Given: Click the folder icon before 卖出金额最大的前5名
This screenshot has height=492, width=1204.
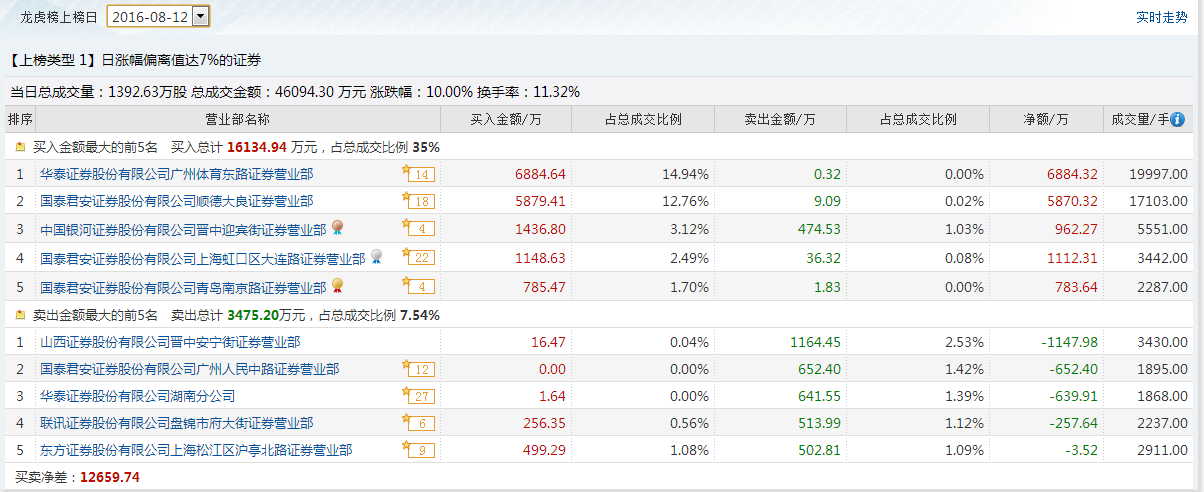Looking at the screenshot, I should [x=20, y=315].
